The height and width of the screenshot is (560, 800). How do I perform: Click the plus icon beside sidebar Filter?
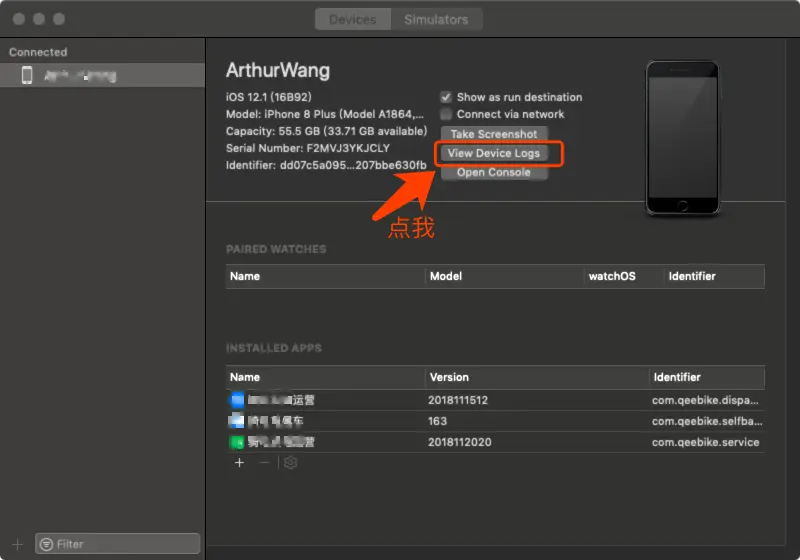point(17,544)
